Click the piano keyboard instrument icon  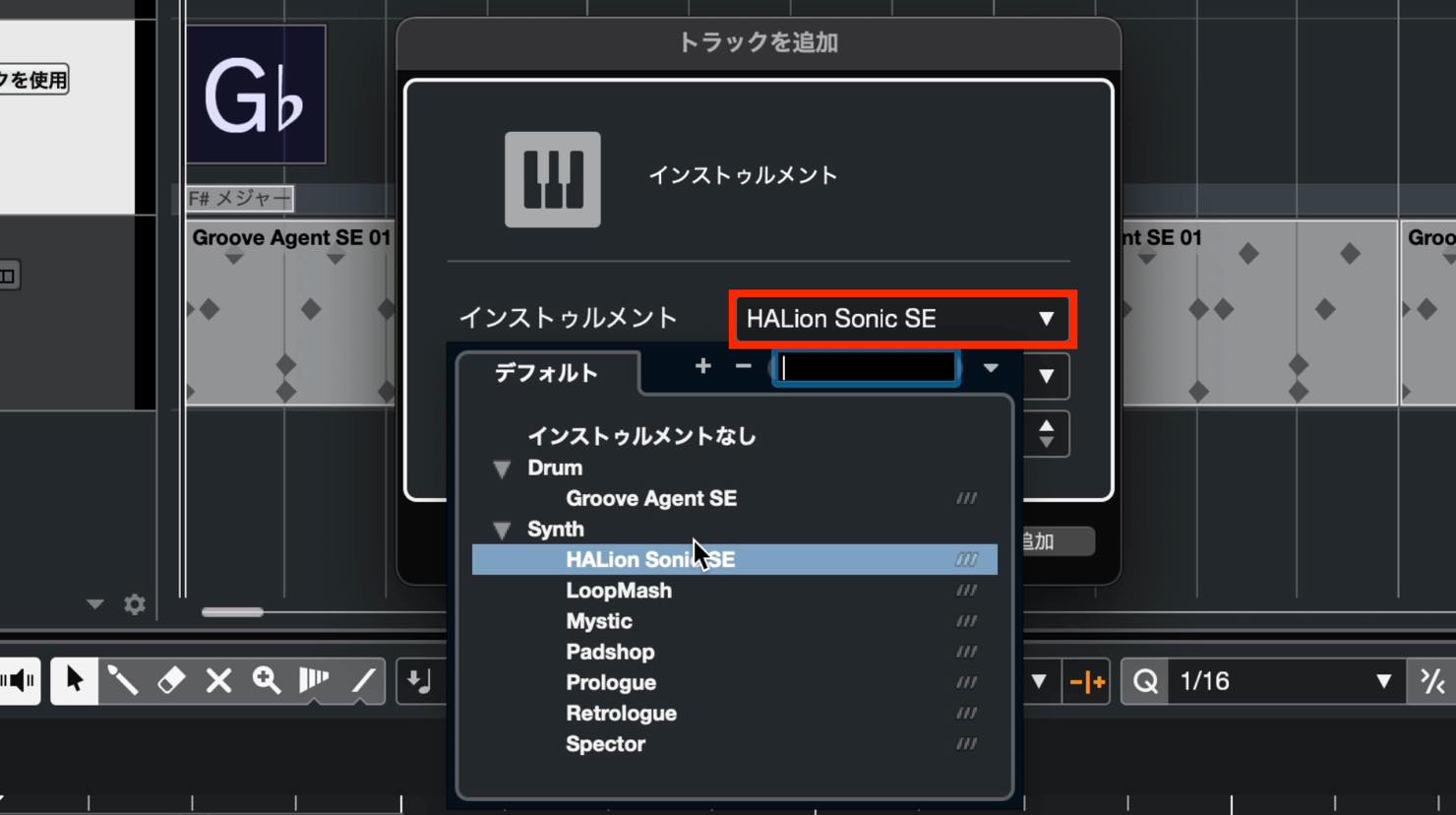pyautogui.click(x=553, y=179)
